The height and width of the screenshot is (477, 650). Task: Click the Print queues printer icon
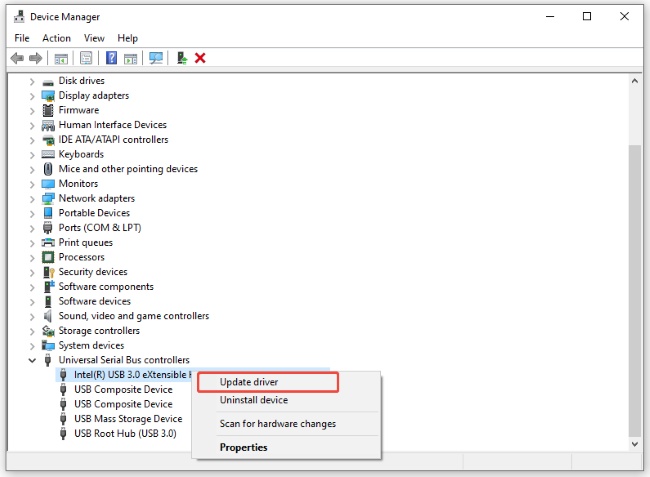click(x=48, y=242)
